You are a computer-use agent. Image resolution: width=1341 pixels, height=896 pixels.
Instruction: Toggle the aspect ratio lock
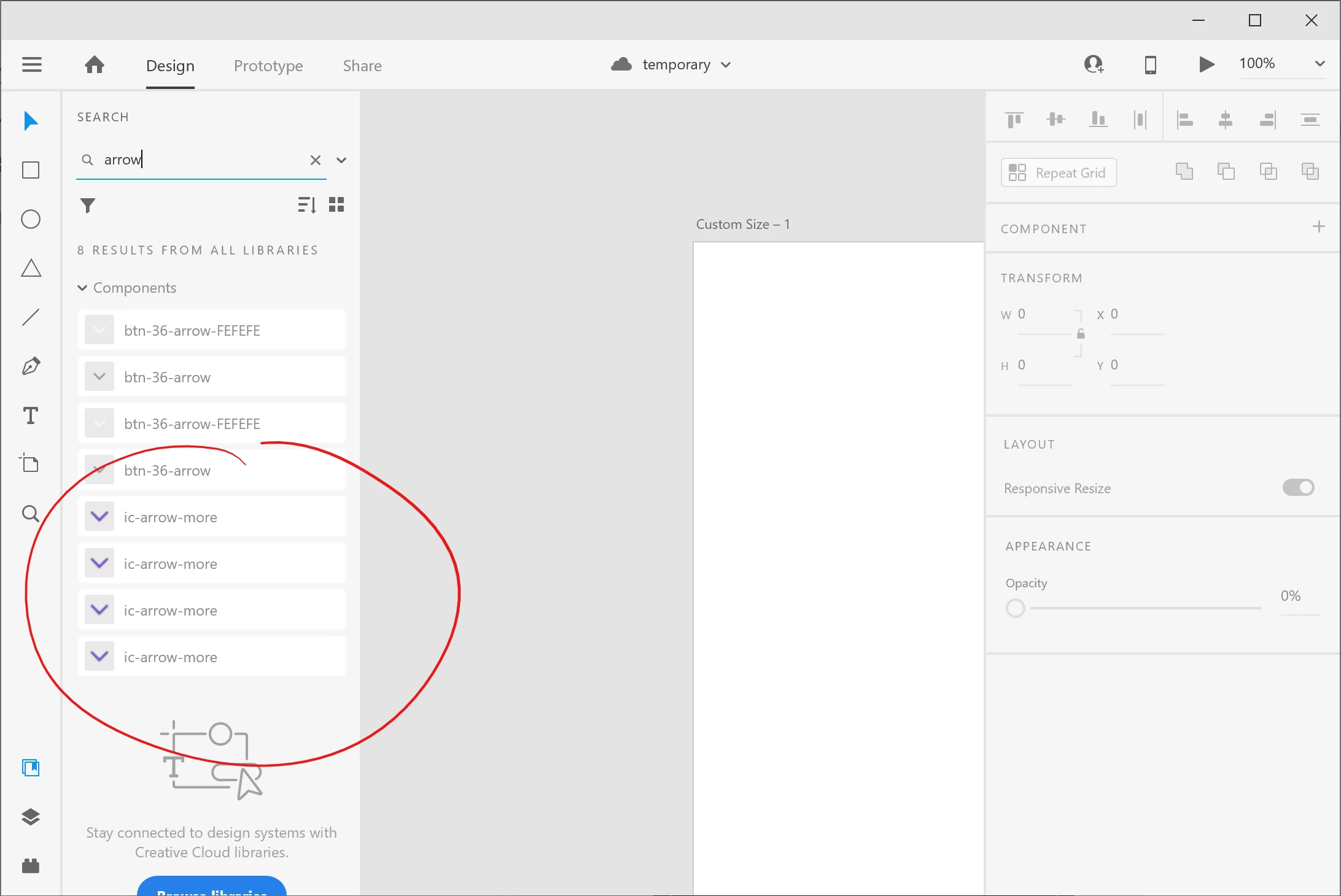pyautogui.click(x=1081, y=334)
